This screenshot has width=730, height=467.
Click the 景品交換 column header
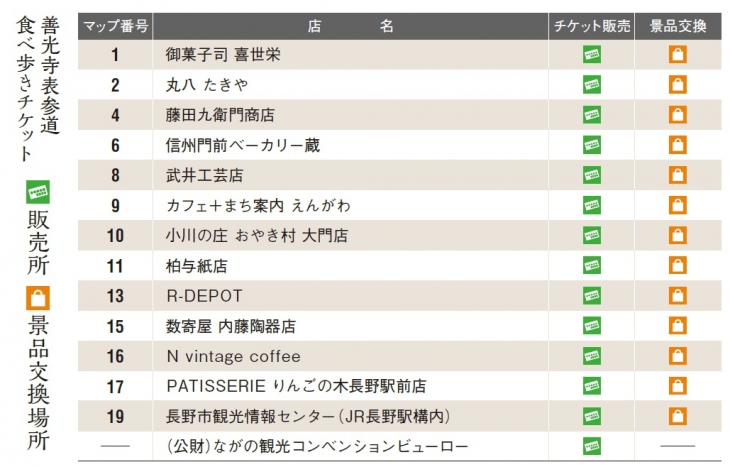point(677,27)
